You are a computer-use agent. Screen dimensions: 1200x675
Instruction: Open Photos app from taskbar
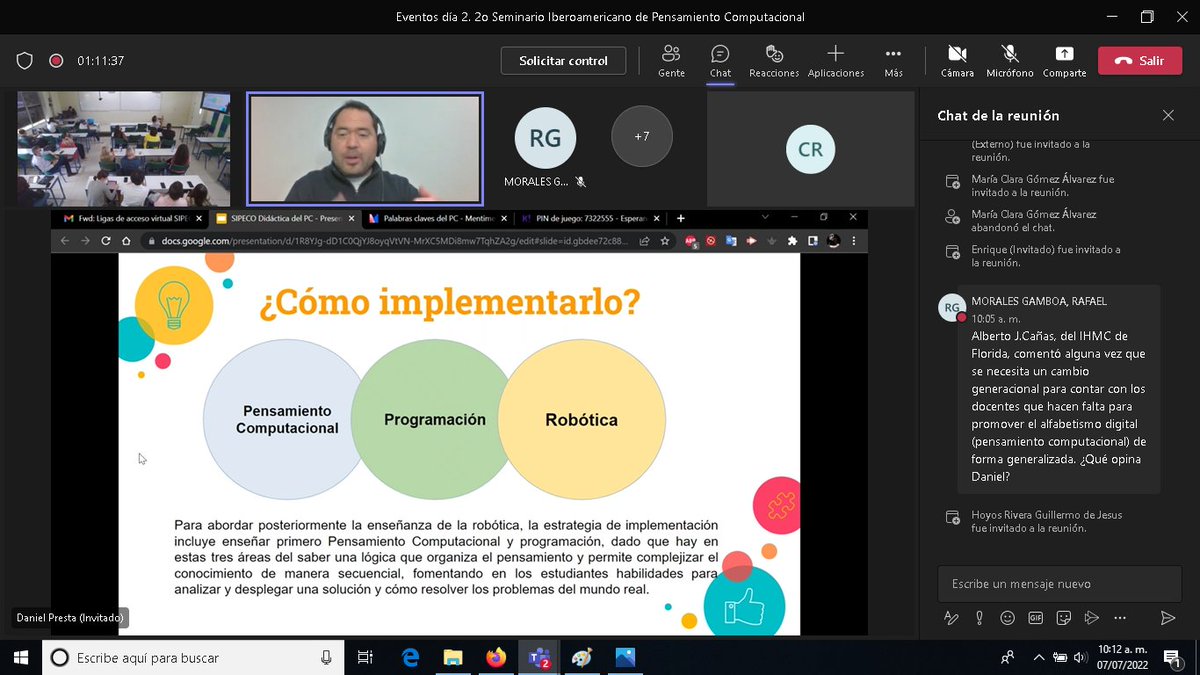coord(625,657)
